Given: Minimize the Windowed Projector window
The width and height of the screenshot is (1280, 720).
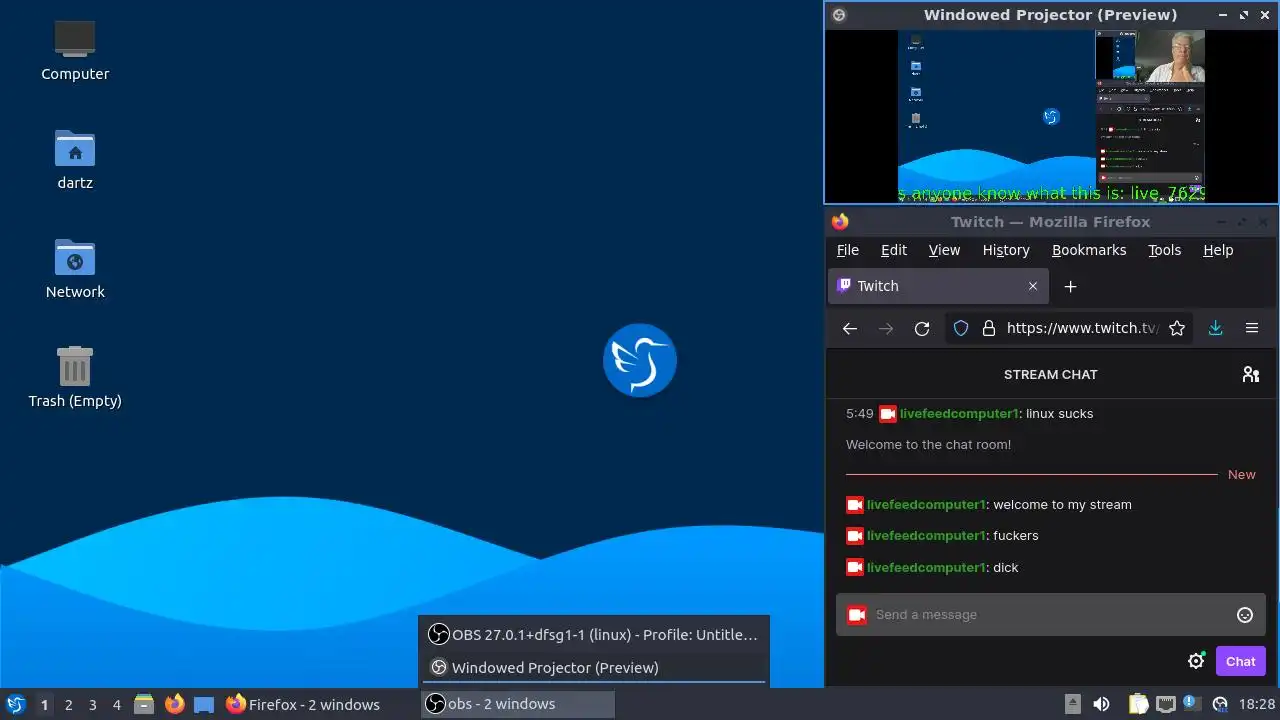Looking at the screenshot, I should 1223,15.
